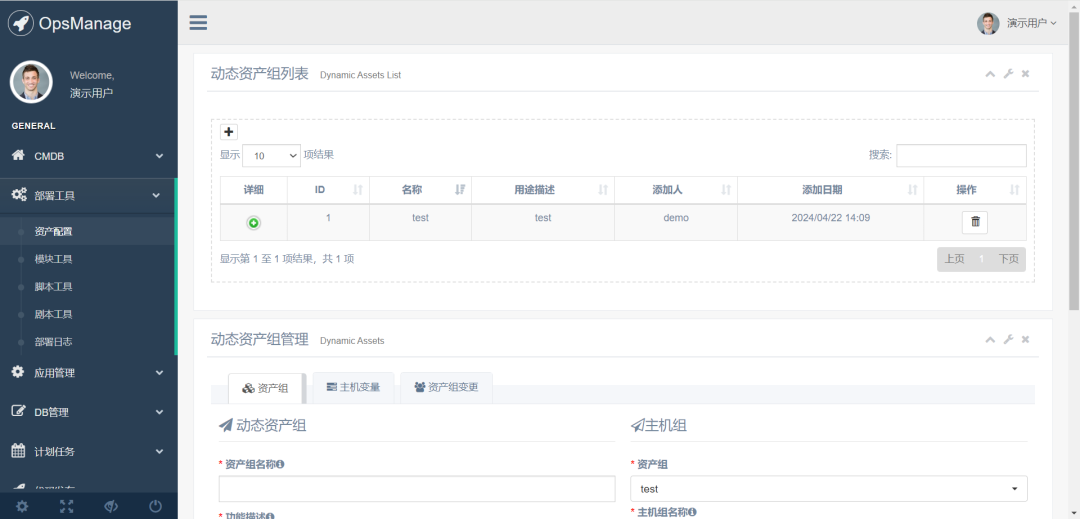Click the plus icon to add asset group
The width and height of the screenshot is (1080, 519).
click(x=229, y=132)
